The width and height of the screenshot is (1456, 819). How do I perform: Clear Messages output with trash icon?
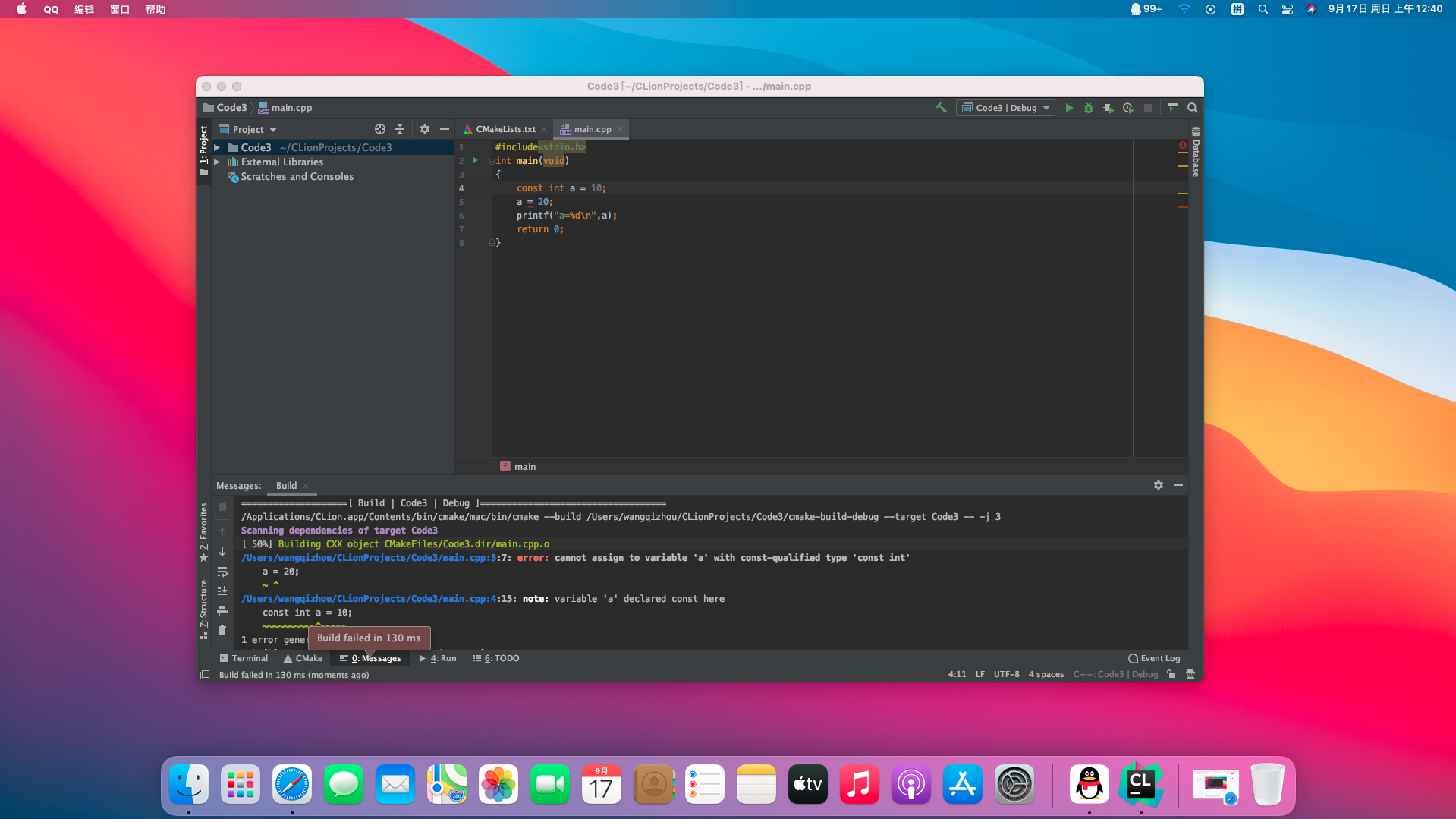tap(222, 631)
